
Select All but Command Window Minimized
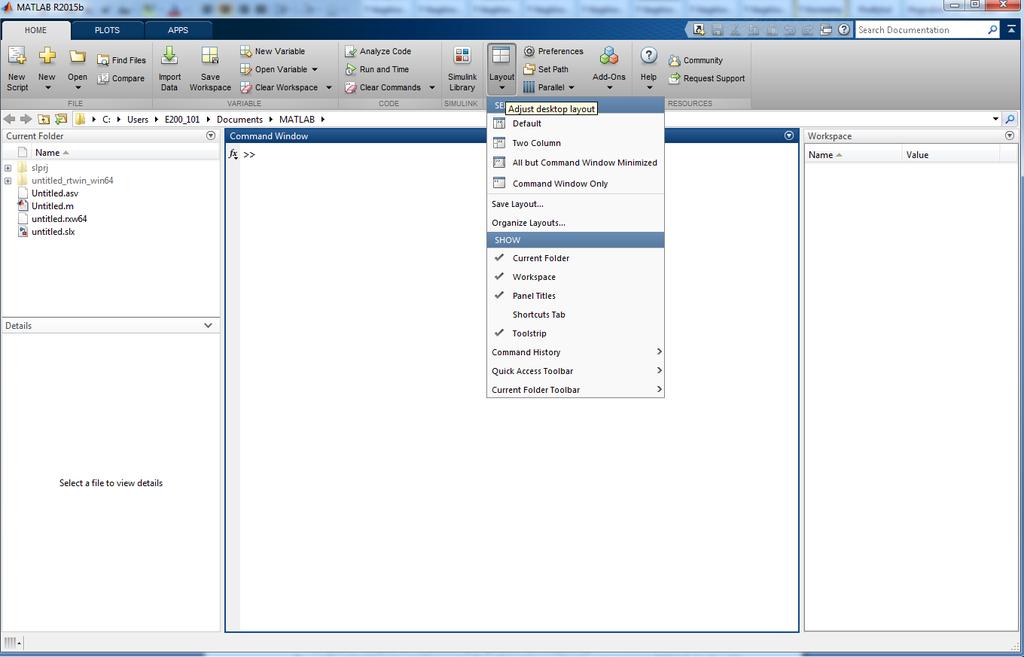(x=575, y=163)
